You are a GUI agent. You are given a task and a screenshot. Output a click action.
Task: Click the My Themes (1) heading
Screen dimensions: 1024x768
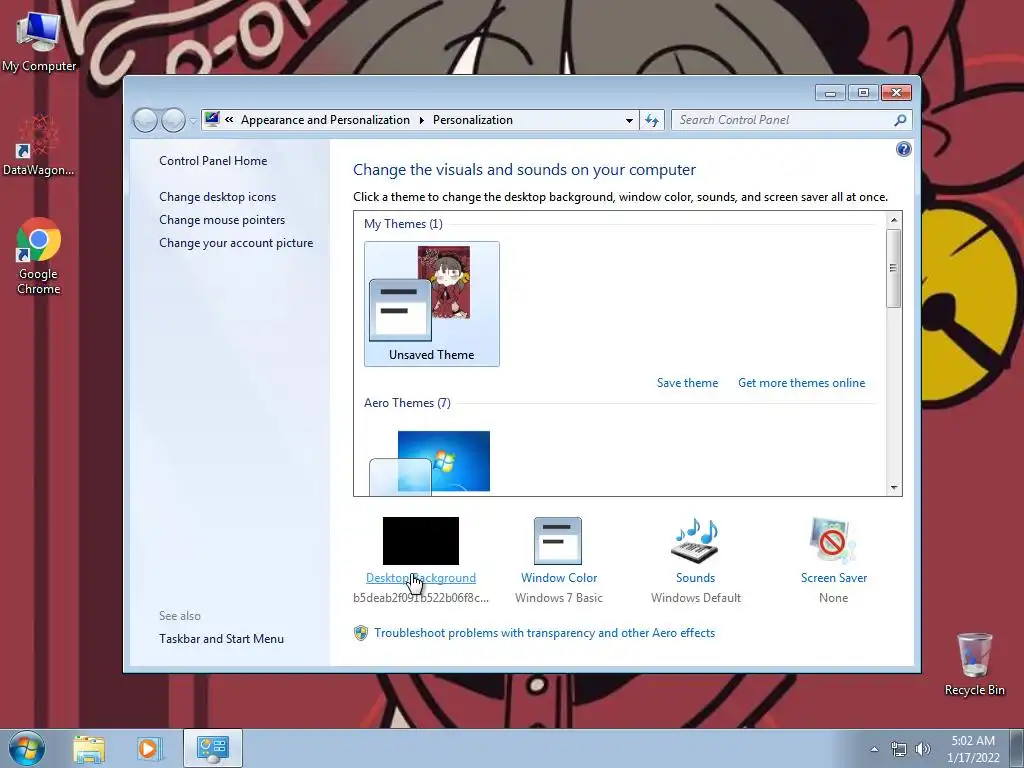coord(404,224)
